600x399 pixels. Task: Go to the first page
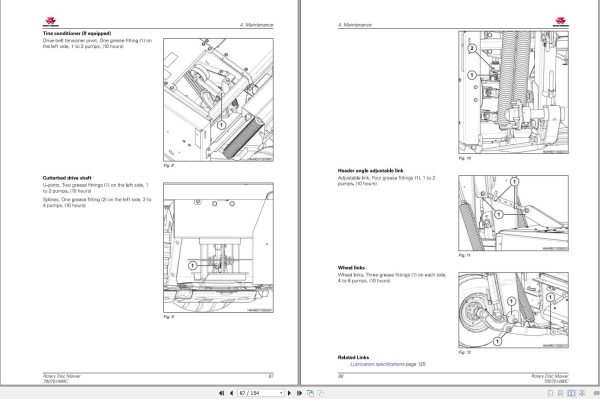point(221,393)
